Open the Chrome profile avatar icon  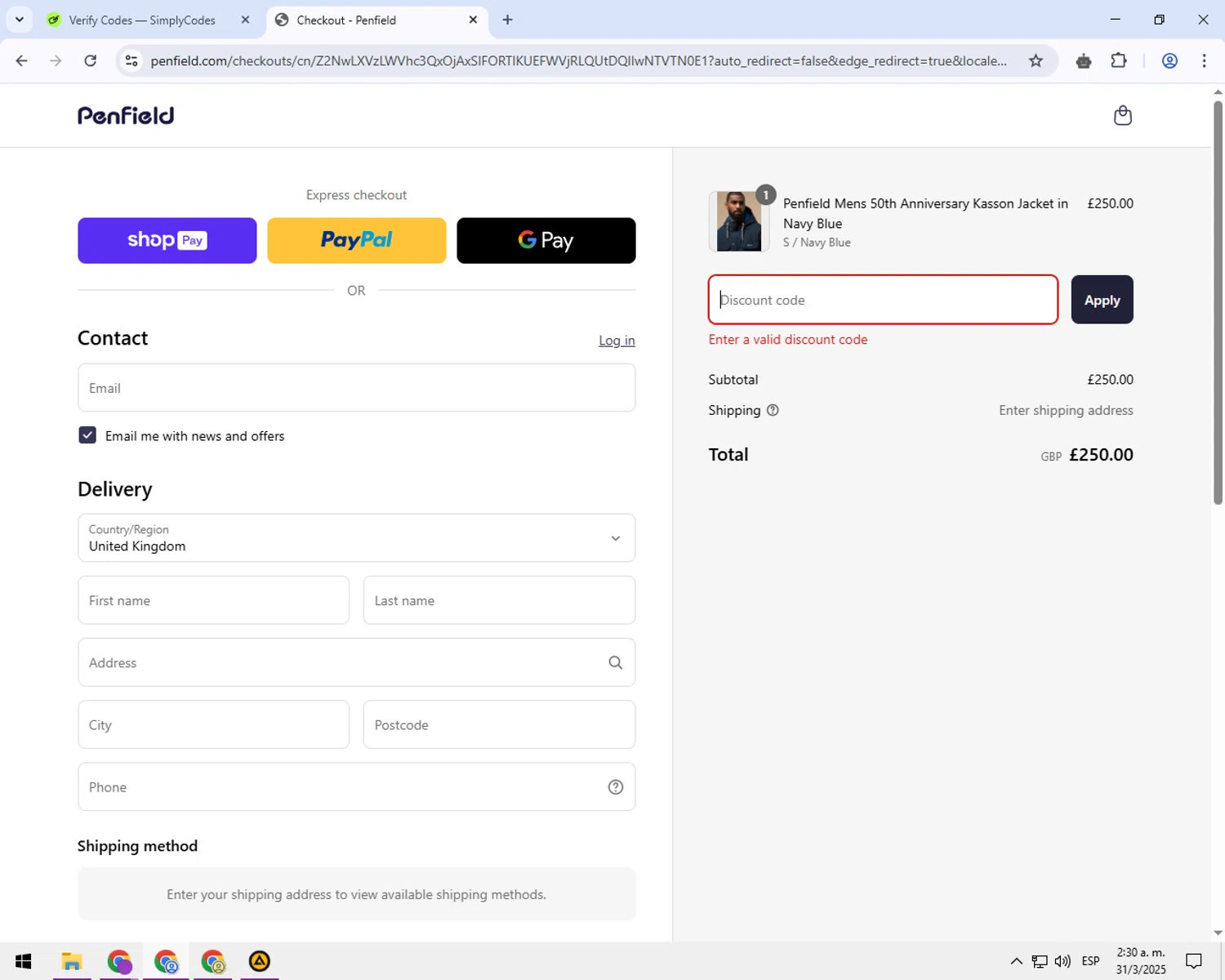coord(1169,60)
